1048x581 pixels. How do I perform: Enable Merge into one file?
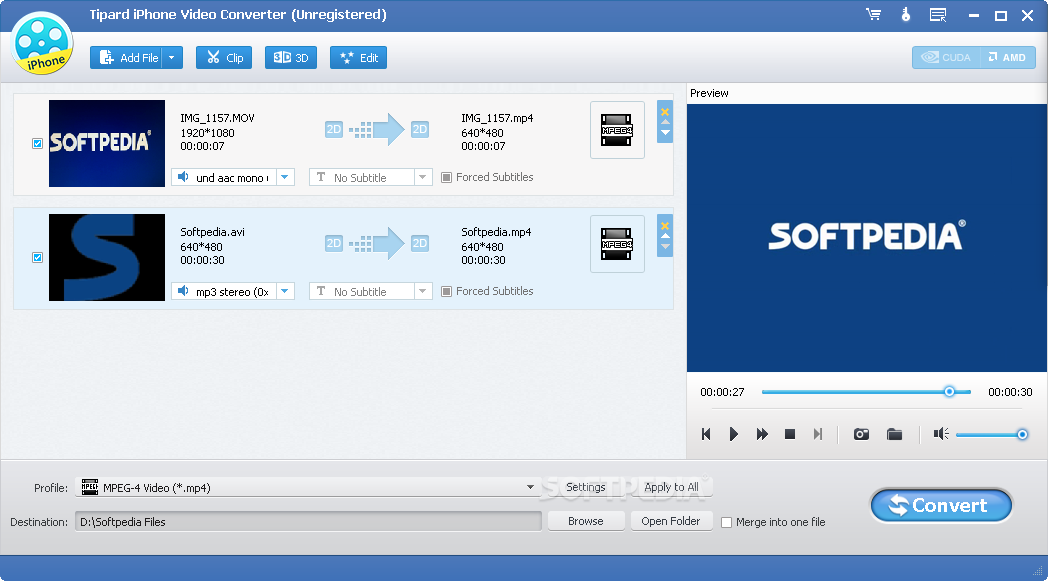(x=727, y=522)
